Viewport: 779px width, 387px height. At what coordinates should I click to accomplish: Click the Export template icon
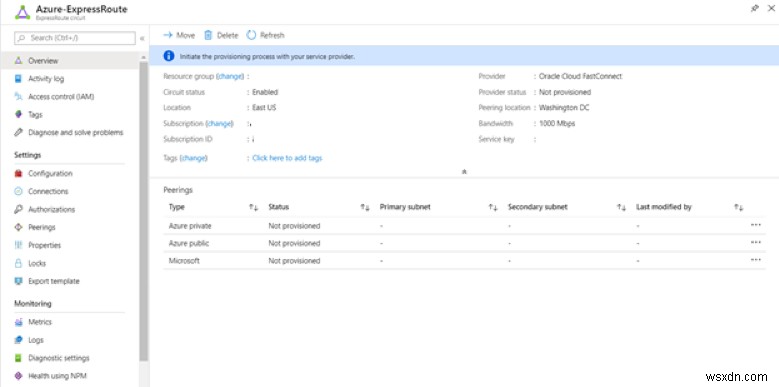coord(19,281)
